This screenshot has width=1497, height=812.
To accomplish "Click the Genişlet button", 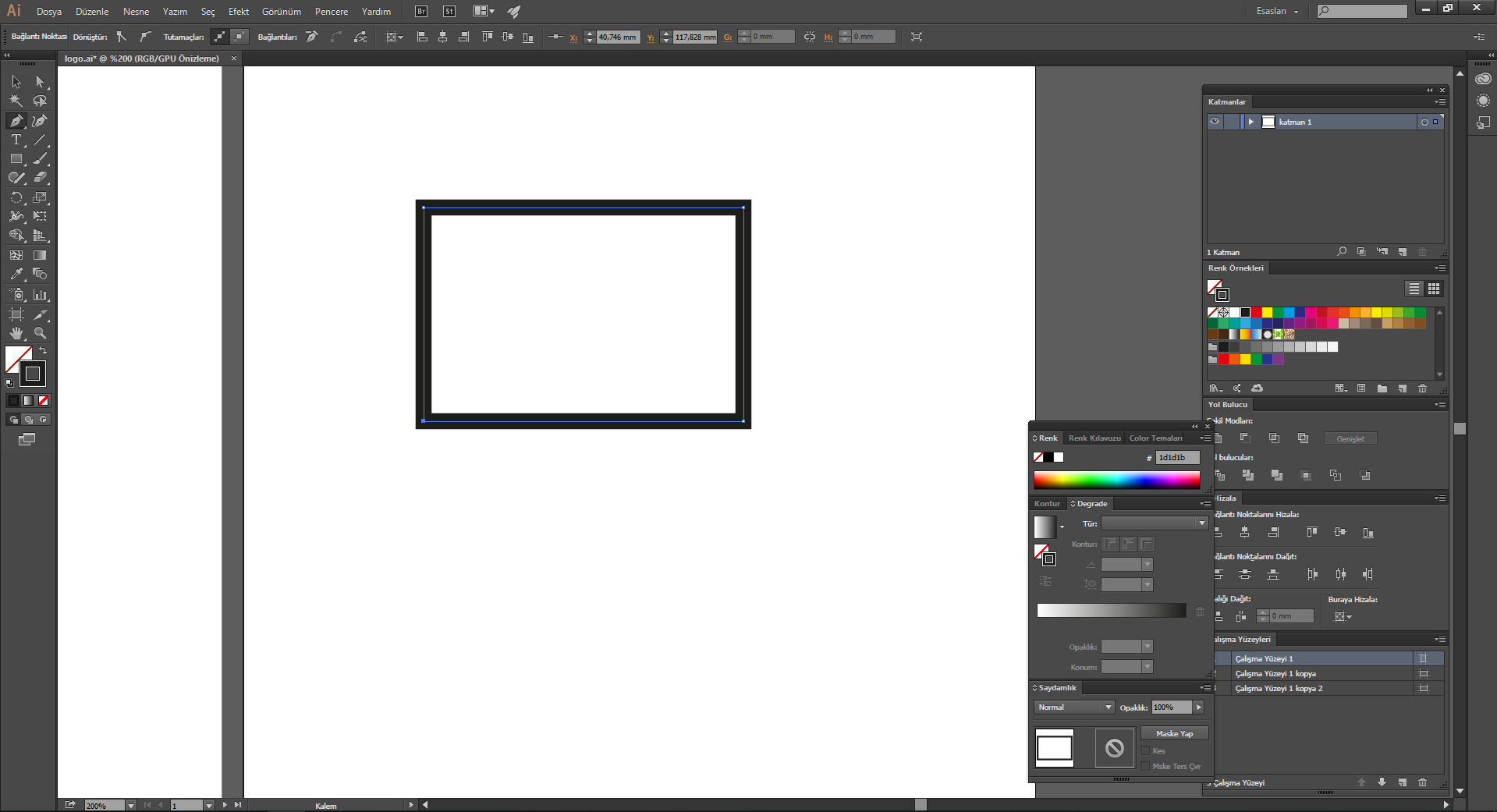I will pos(1350,438).
